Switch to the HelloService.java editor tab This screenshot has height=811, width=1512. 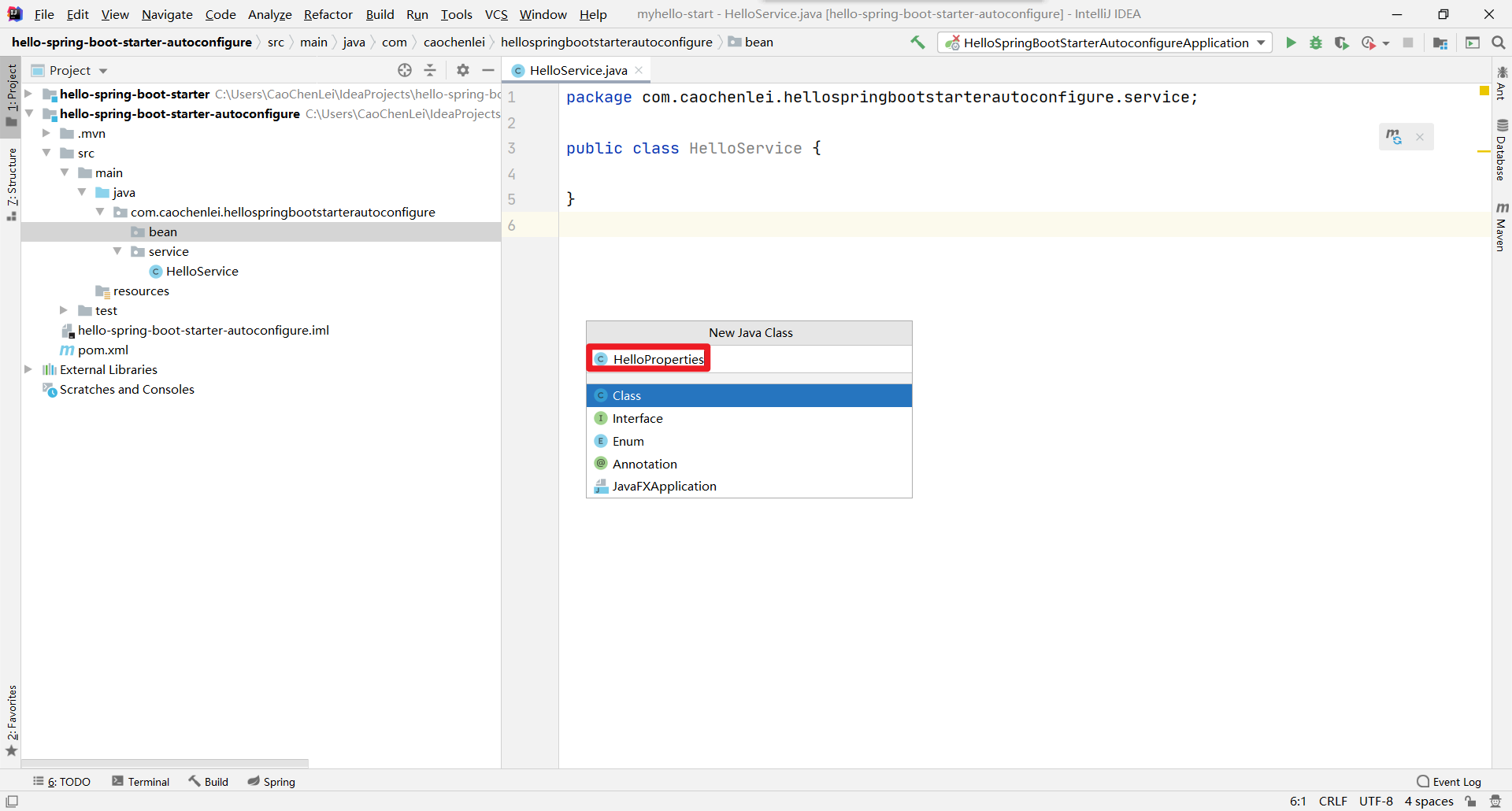coord(577,70)
